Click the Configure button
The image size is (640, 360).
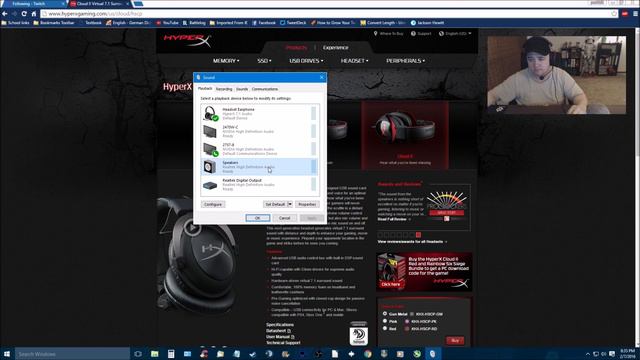[213, 204]
